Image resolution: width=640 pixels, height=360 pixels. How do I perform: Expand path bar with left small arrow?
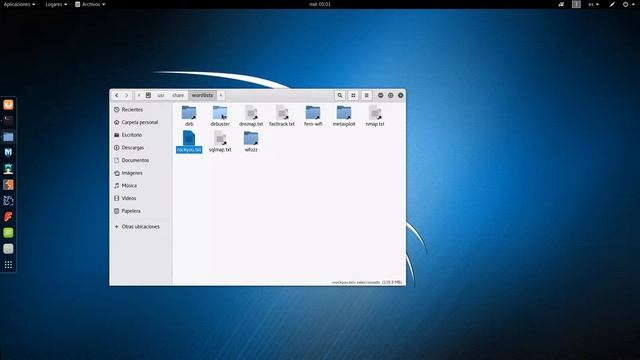[139, 96]
